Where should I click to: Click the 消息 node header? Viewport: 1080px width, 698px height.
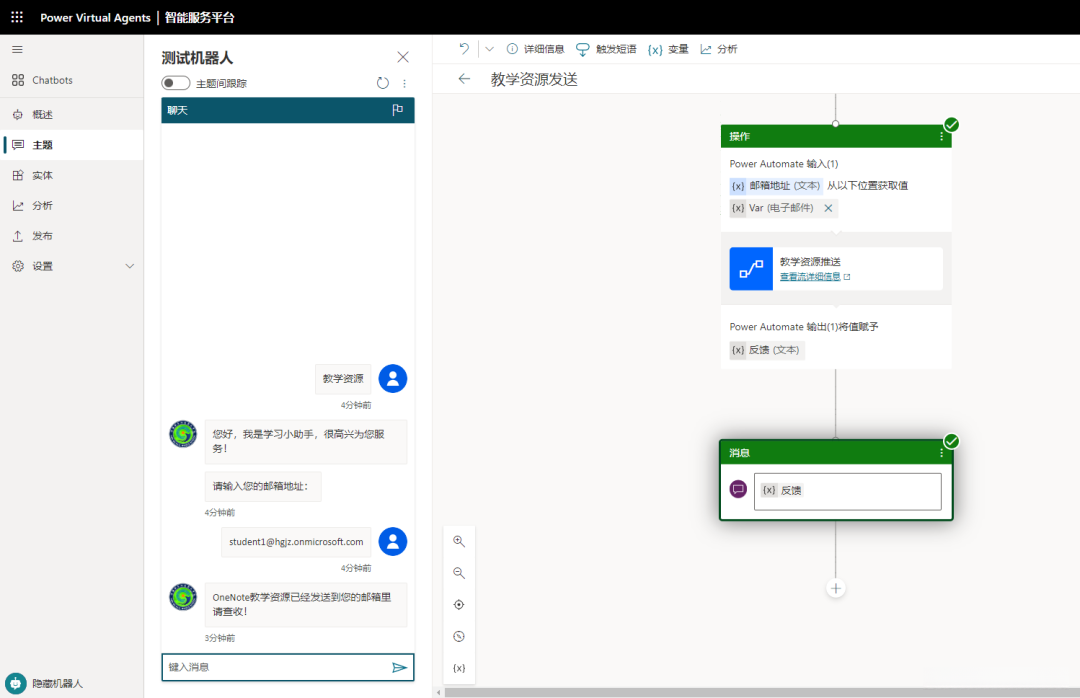tap(835, 453)
